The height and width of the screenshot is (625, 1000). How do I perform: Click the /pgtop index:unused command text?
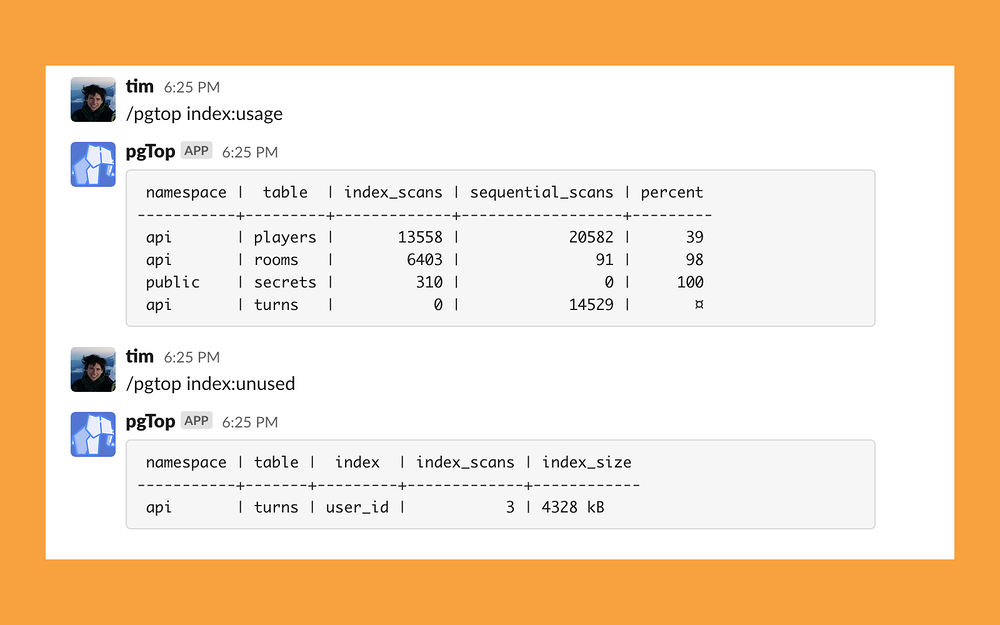[x=210, y=384]
